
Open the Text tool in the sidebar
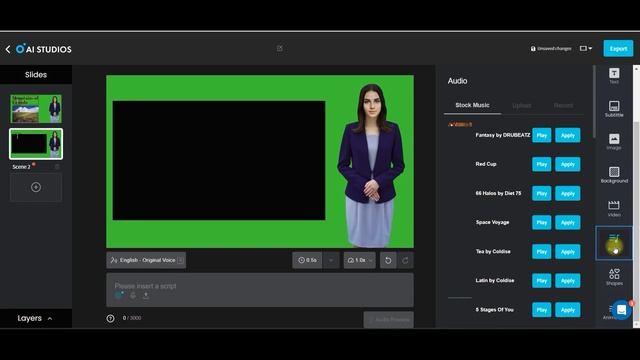(x=614, y=76)
